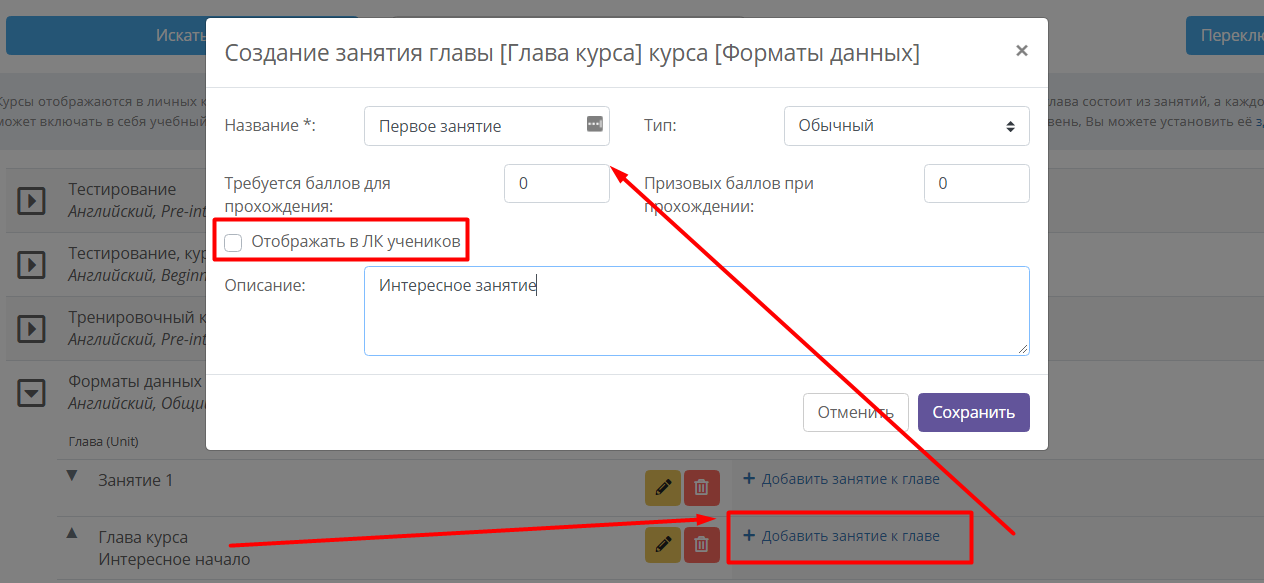This screenshot has height=583, width=1264.
Task: Select the Глава курса row text
Action: point(143,538)
